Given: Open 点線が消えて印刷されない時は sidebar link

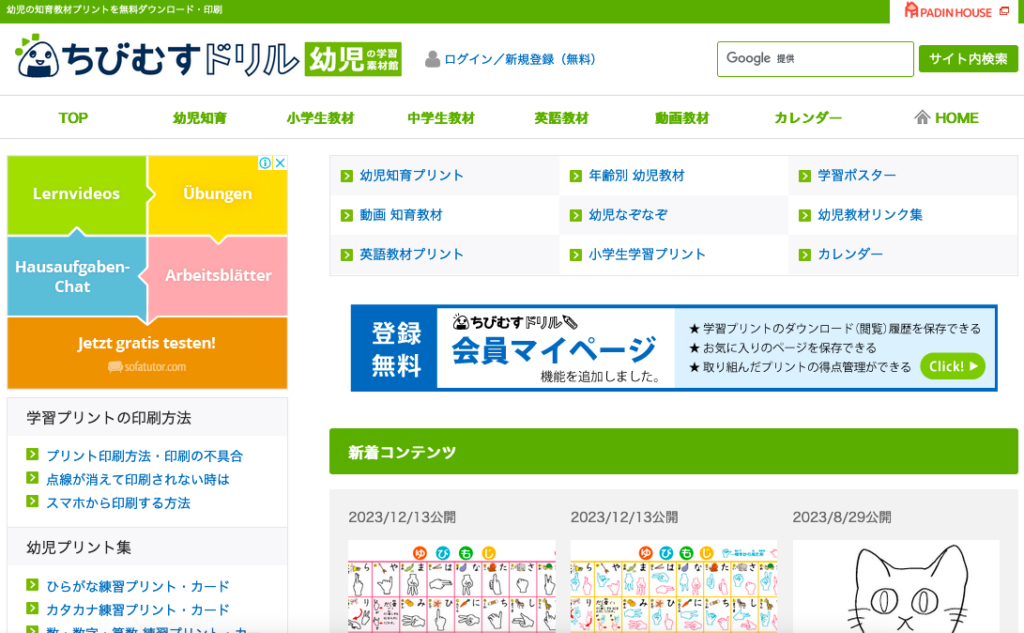Looking at the screenshot, I should [x=138, y=479].
